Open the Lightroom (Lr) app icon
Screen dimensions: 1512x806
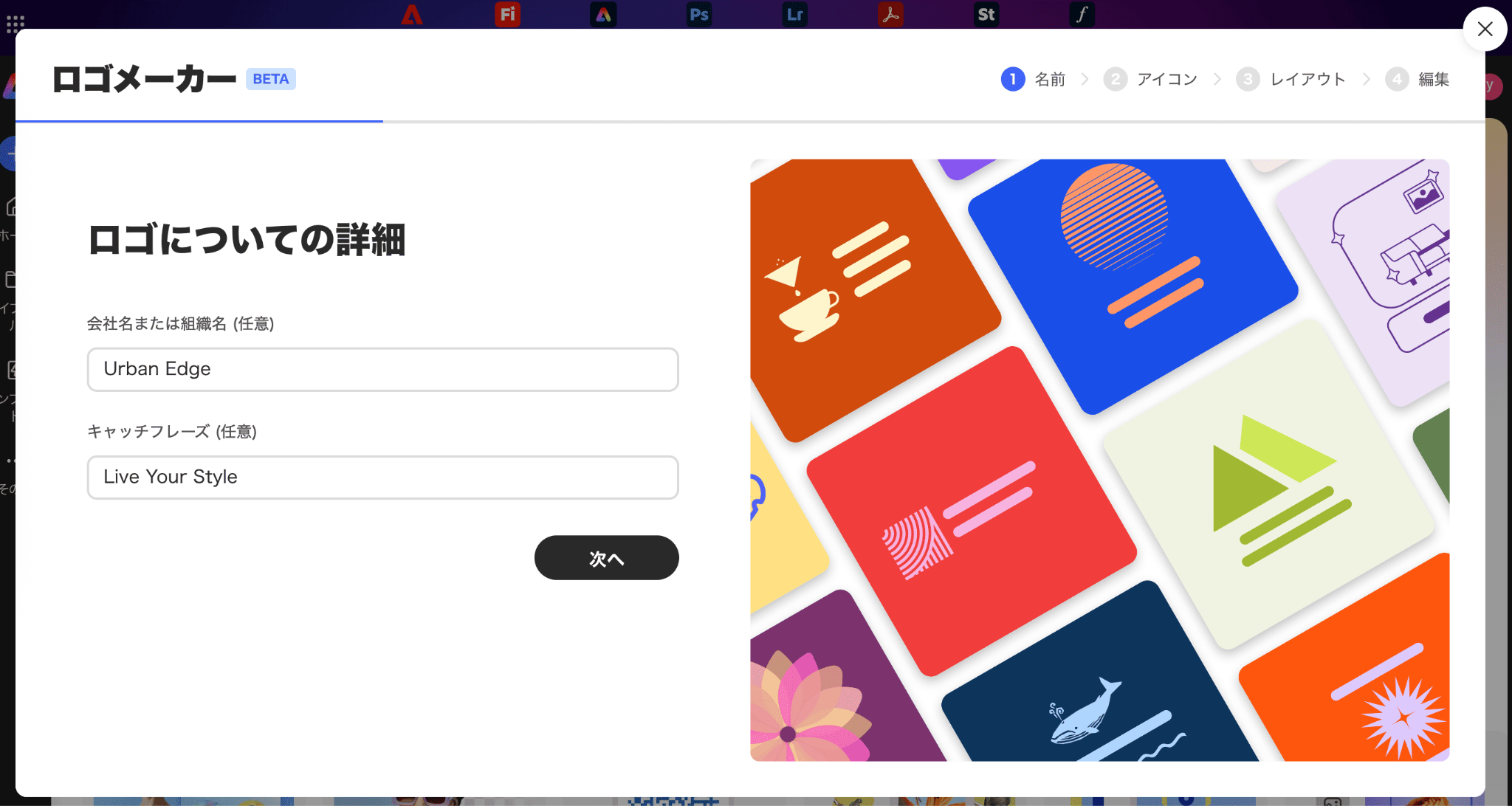[794, 14]
